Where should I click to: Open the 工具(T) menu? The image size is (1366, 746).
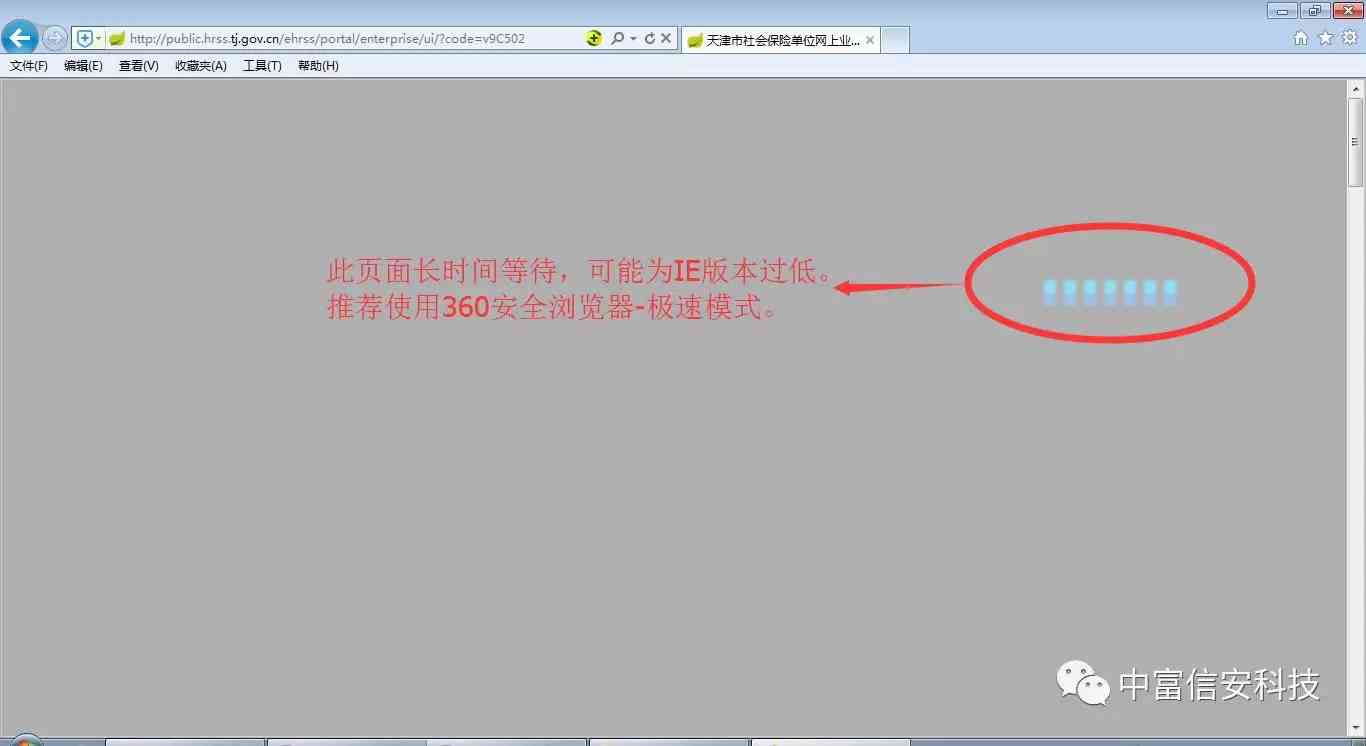point(262,66)
